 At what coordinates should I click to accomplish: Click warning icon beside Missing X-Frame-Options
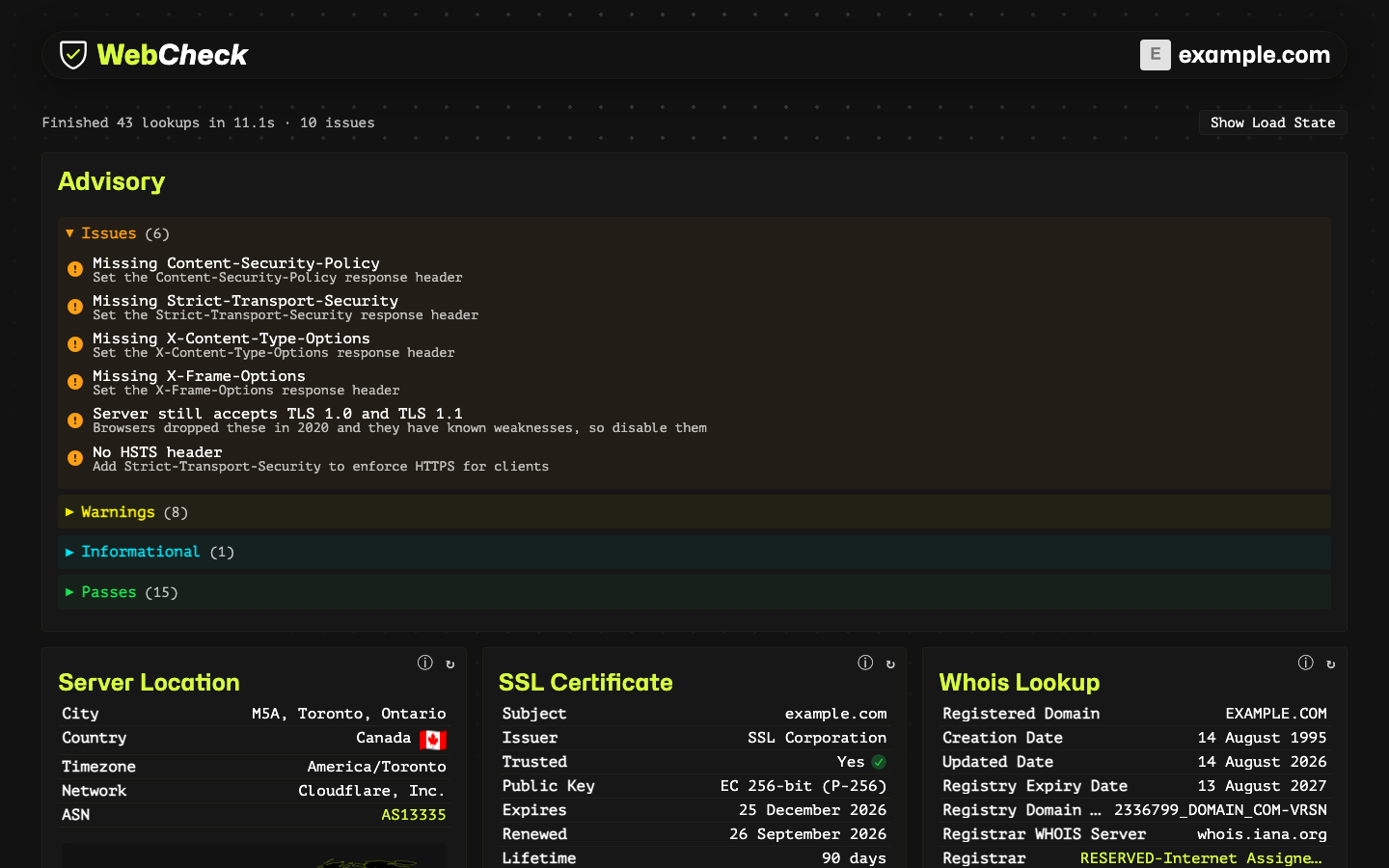click(75, 382)
